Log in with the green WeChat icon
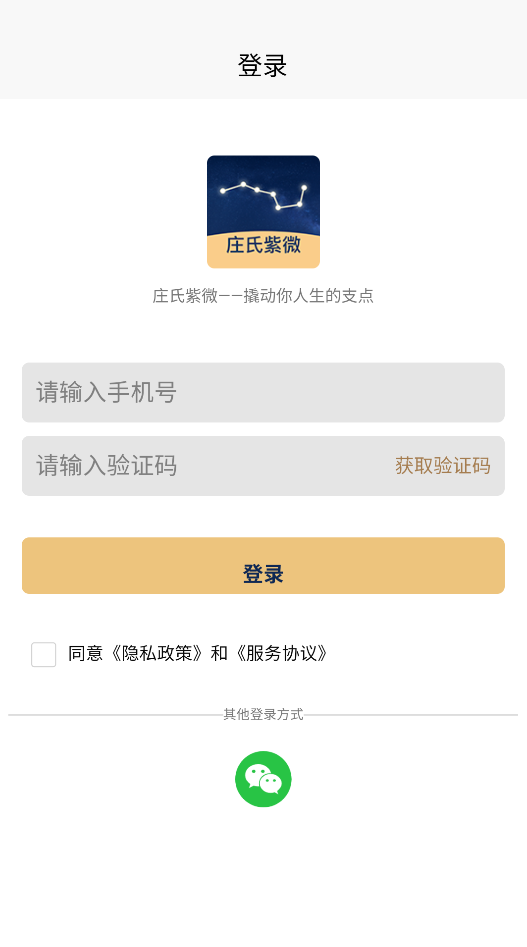The image size is (527, 947). coord(263,779)
